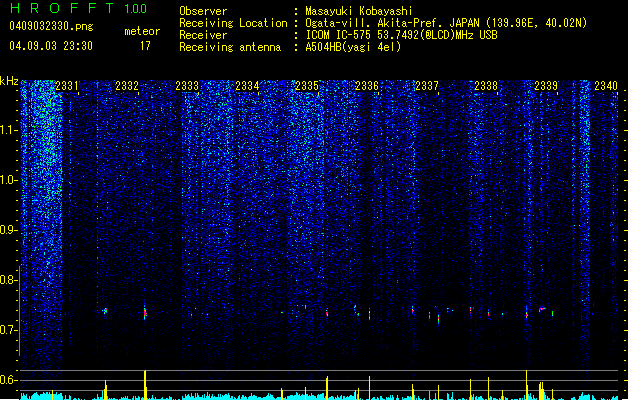Screen dimensions: 629x400
Task: Click the observer name Masayuki Kobayashi
Action: (359, 11)
